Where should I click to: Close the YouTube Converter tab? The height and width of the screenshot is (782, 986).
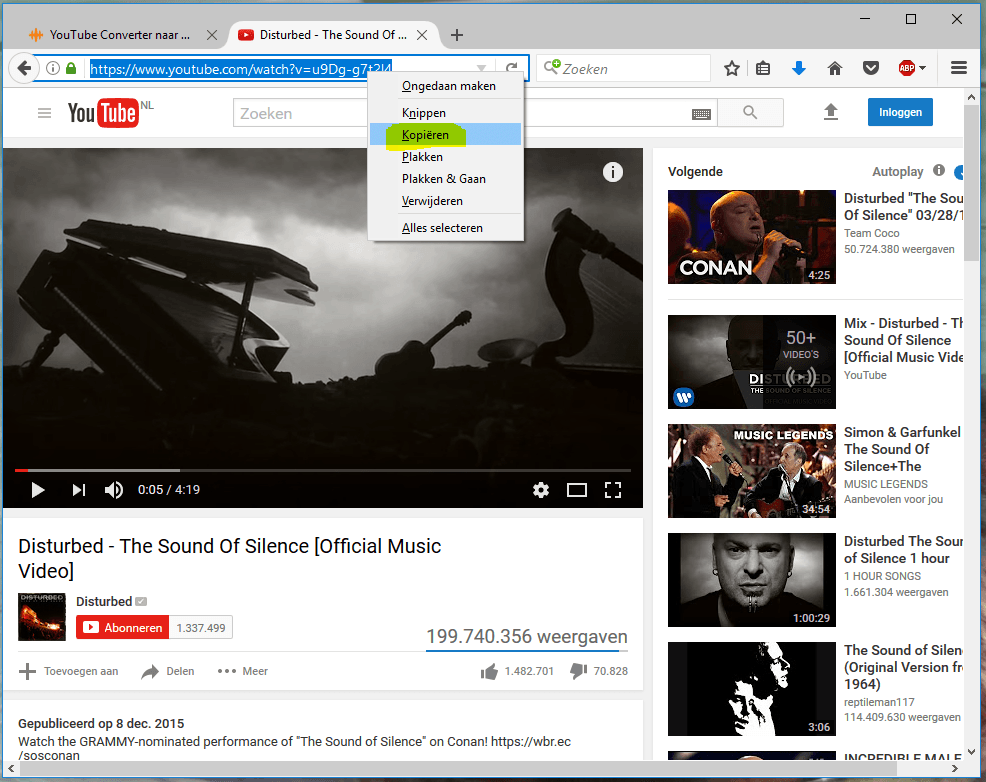(x=212, y=35)
